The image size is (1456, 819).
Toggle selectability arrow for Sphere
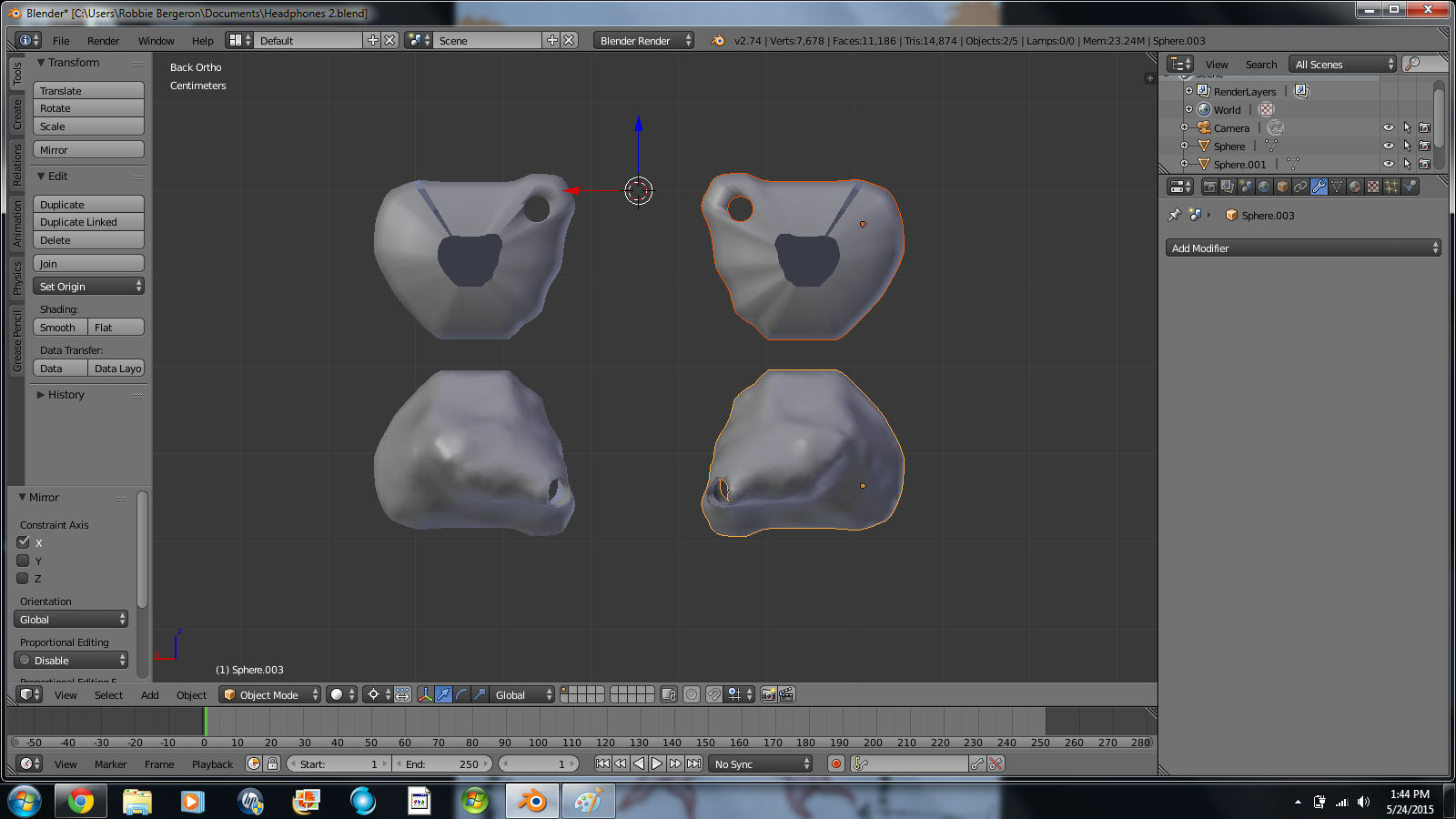coord(1407,146)
